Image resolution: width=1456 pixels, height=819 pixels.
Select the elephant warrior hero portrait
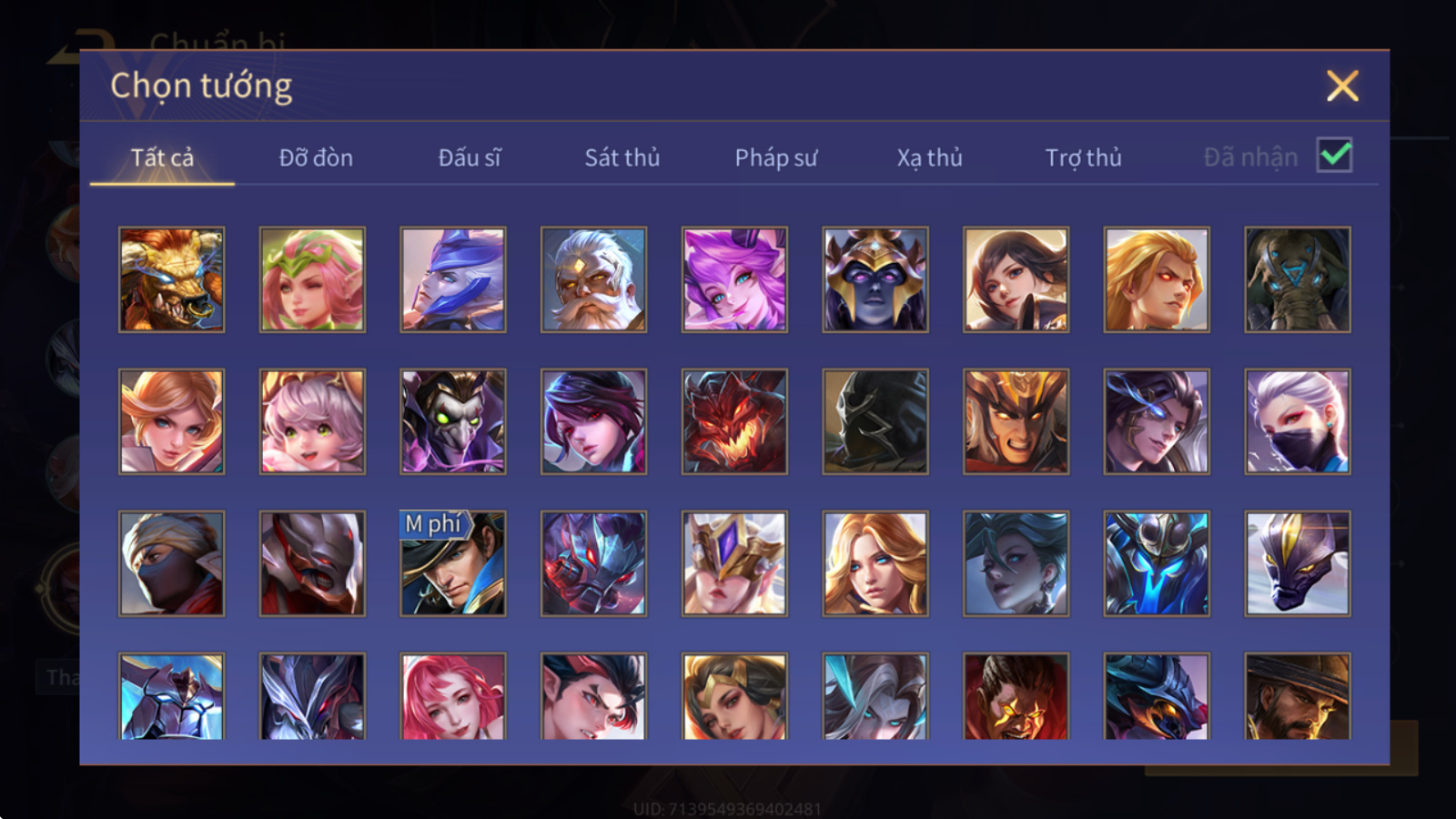(x=1298, y=279)
